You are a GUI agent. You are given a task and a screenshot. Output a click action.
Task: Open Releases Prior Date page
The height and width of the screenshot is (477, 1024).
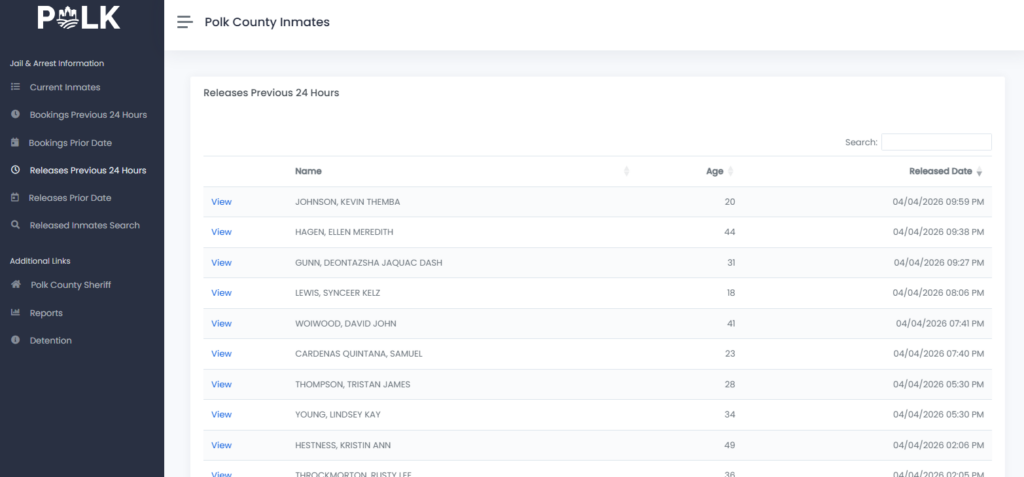click(70, 198)
